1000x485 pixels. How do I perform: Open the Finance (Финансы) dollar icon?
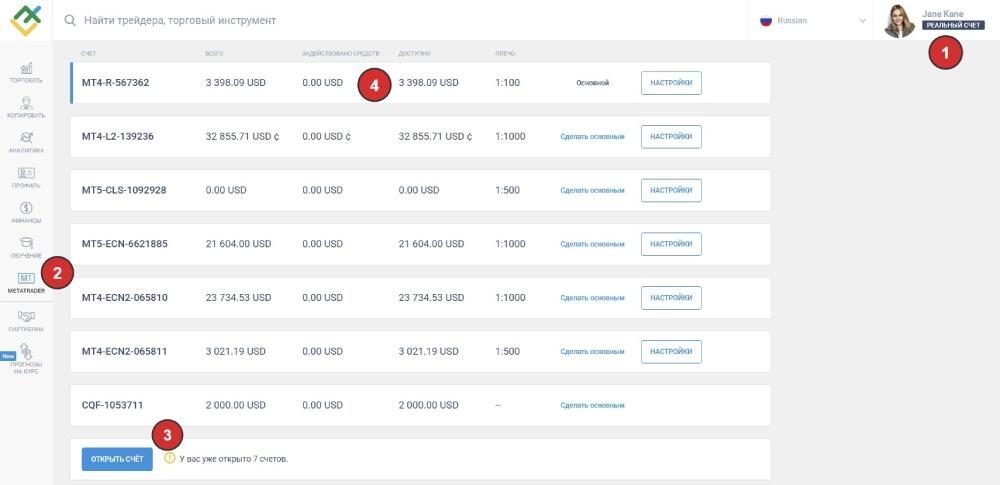pyautogui.click(x=26, y=208)
